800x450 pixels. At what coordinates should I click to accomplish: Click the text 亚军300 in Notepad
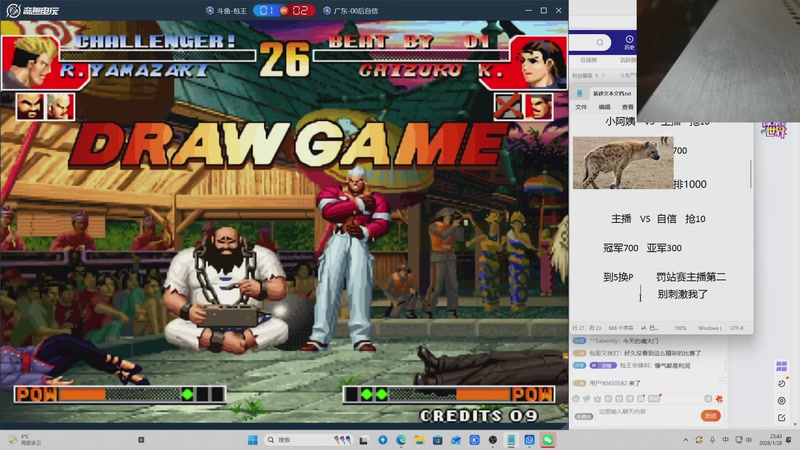pos(664,248)
